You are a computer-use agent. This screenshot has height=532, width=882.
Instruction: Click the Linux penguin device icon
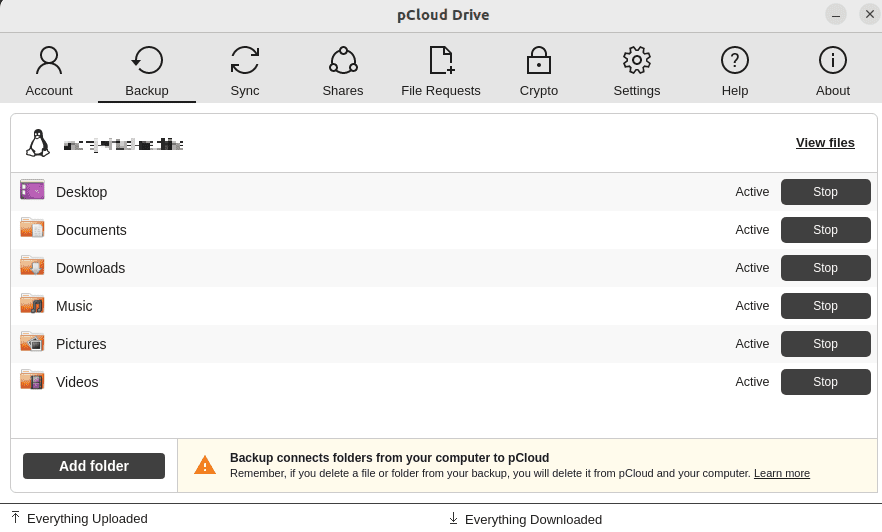[38, 143]
